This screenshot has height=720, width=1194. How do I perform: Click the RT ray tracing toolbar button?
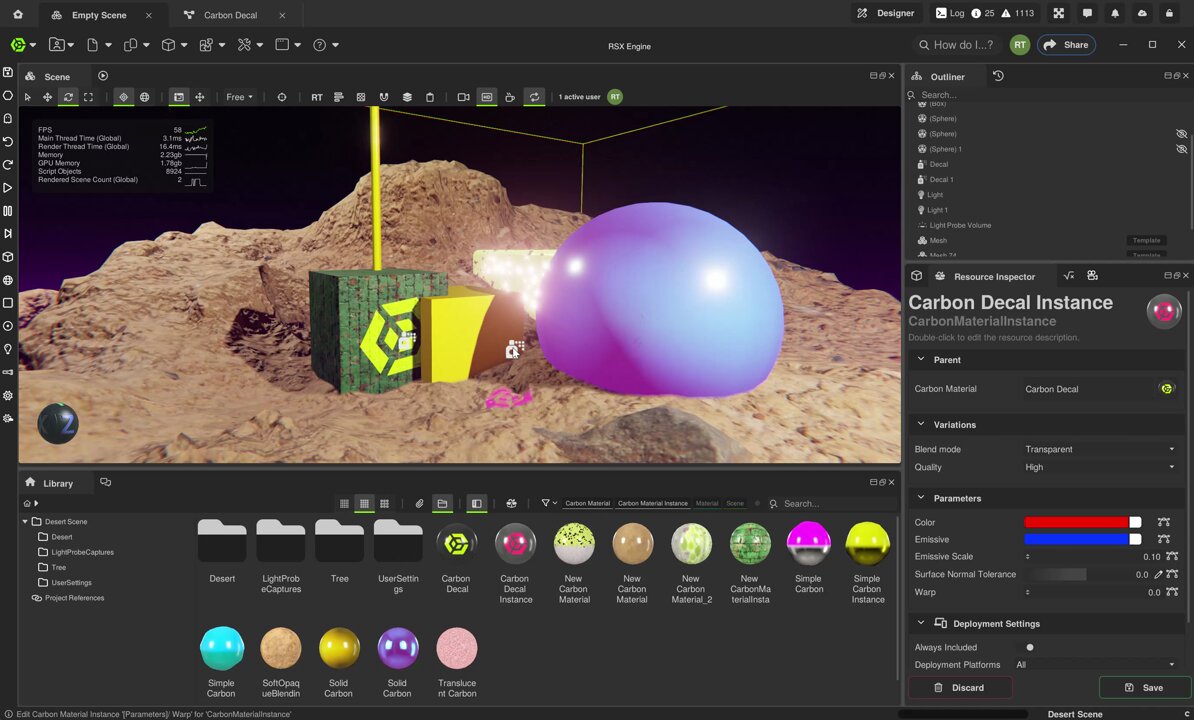pos(317,97)
